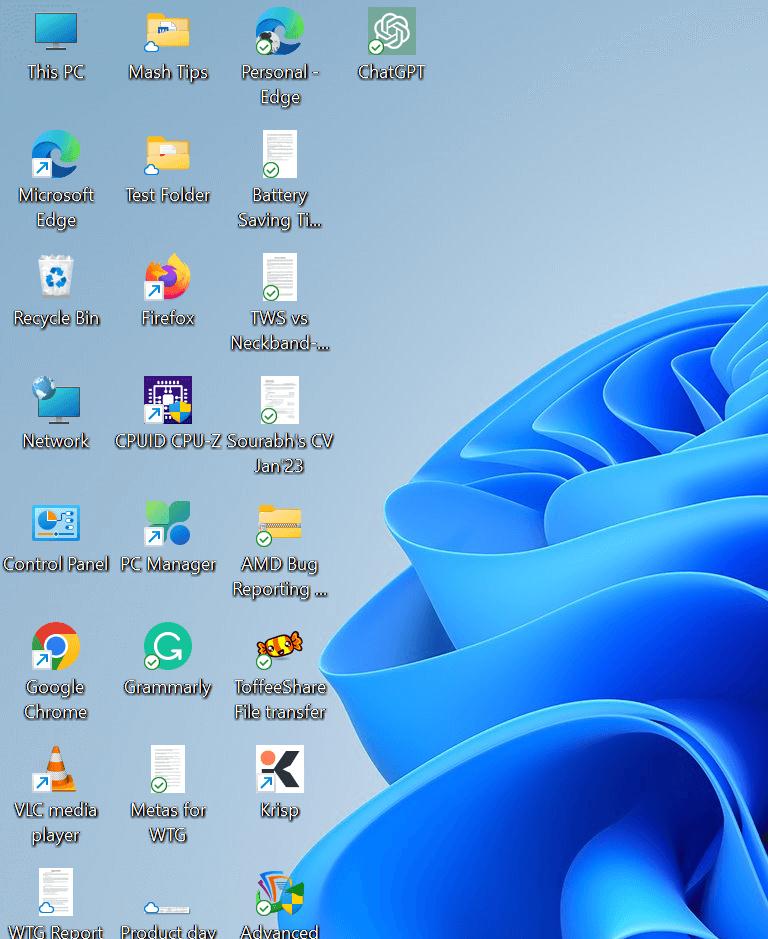Click the Microsoft Edge shortcut icon

pyautogui.click(x=56, y=155)
